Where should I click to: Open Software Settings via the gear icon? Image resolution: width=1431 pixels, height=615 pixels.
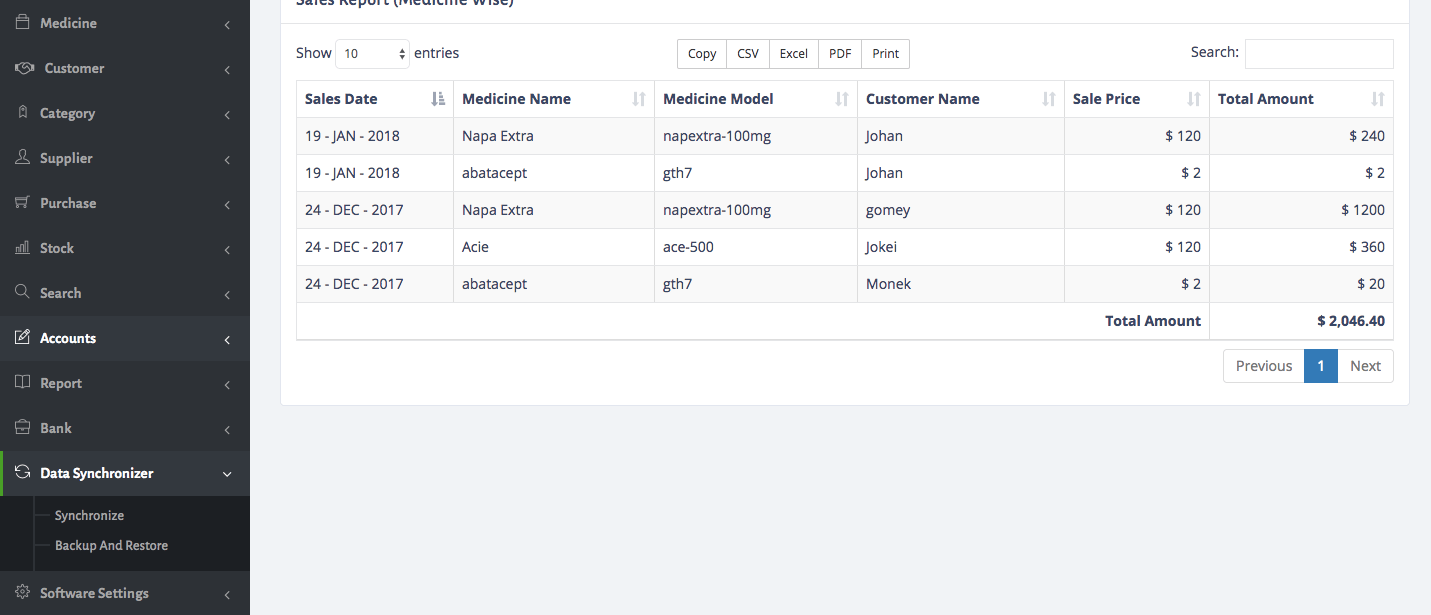(x=21, y=592)
